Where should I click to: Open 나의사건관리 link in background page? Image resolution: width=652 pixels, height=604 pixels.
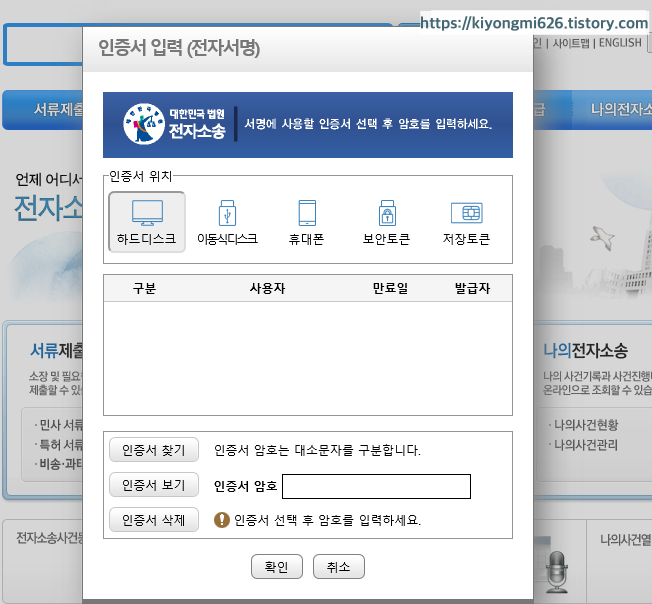(586, 445)
